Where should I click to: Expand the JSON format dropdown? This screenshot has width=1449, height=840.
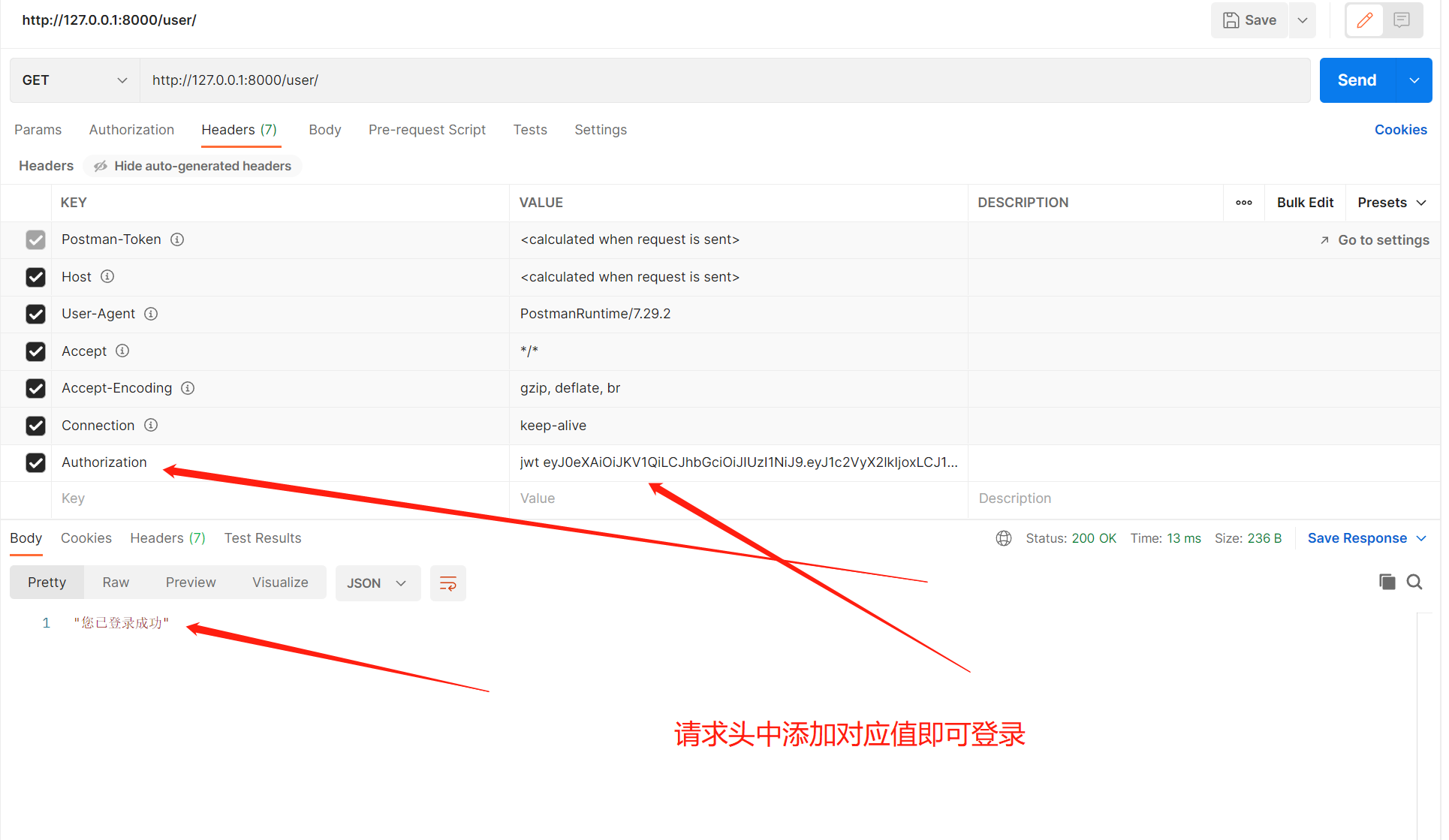pyautogui.click(x=378, y=584)
